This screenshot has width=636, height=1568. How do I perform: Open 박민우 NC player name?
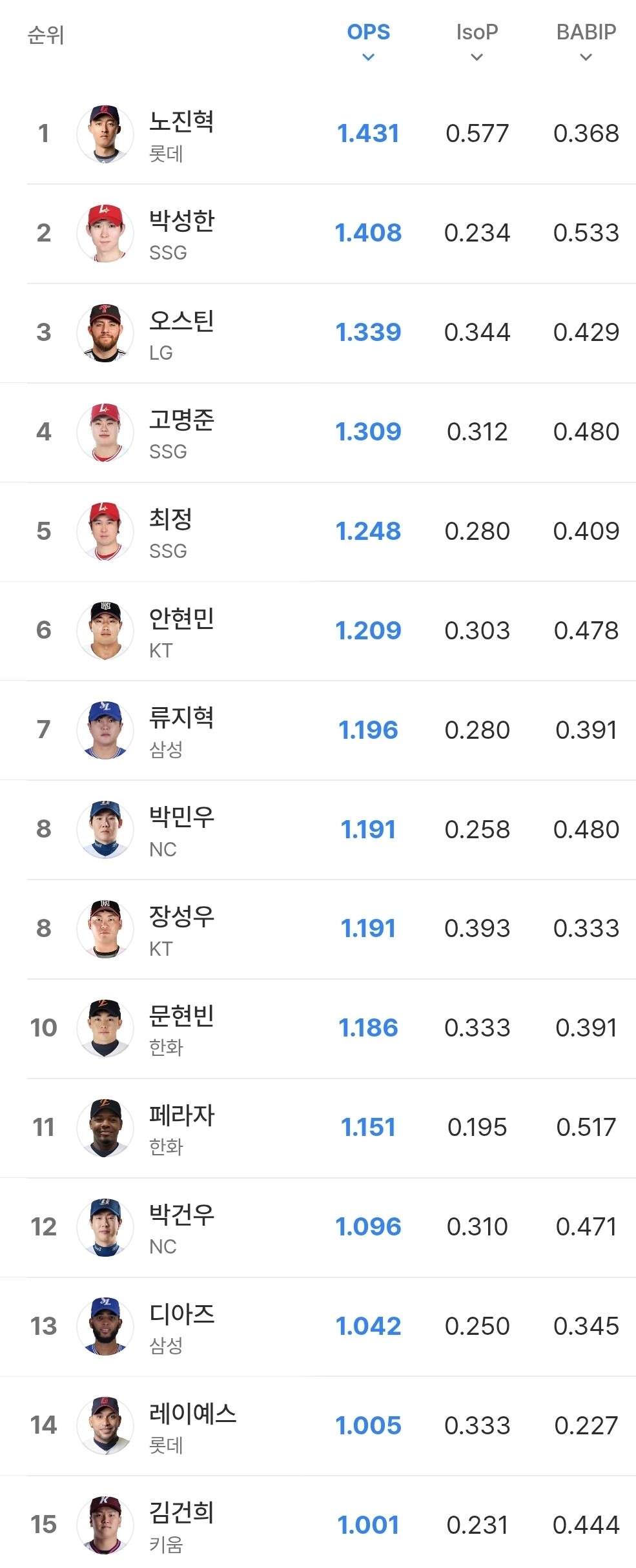(181, 817)
